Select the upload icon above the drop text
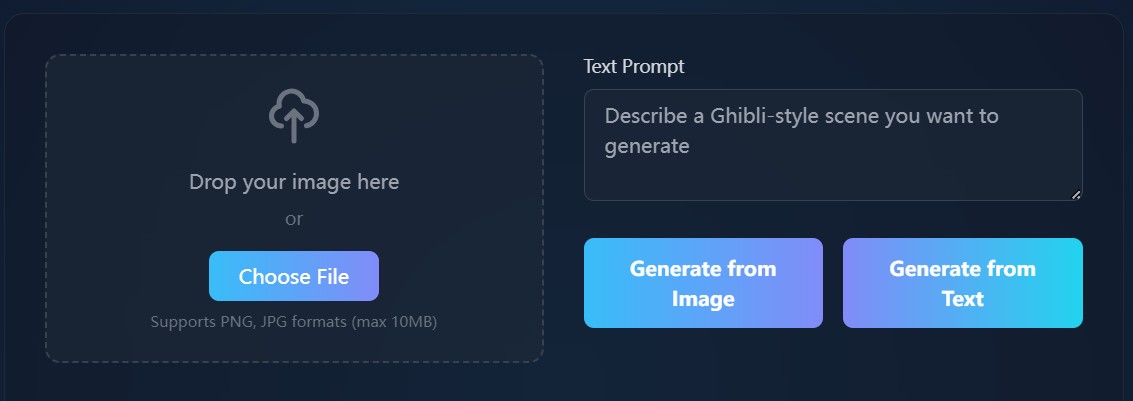This screenshot has width=1133, height=401. coord(293,116)
